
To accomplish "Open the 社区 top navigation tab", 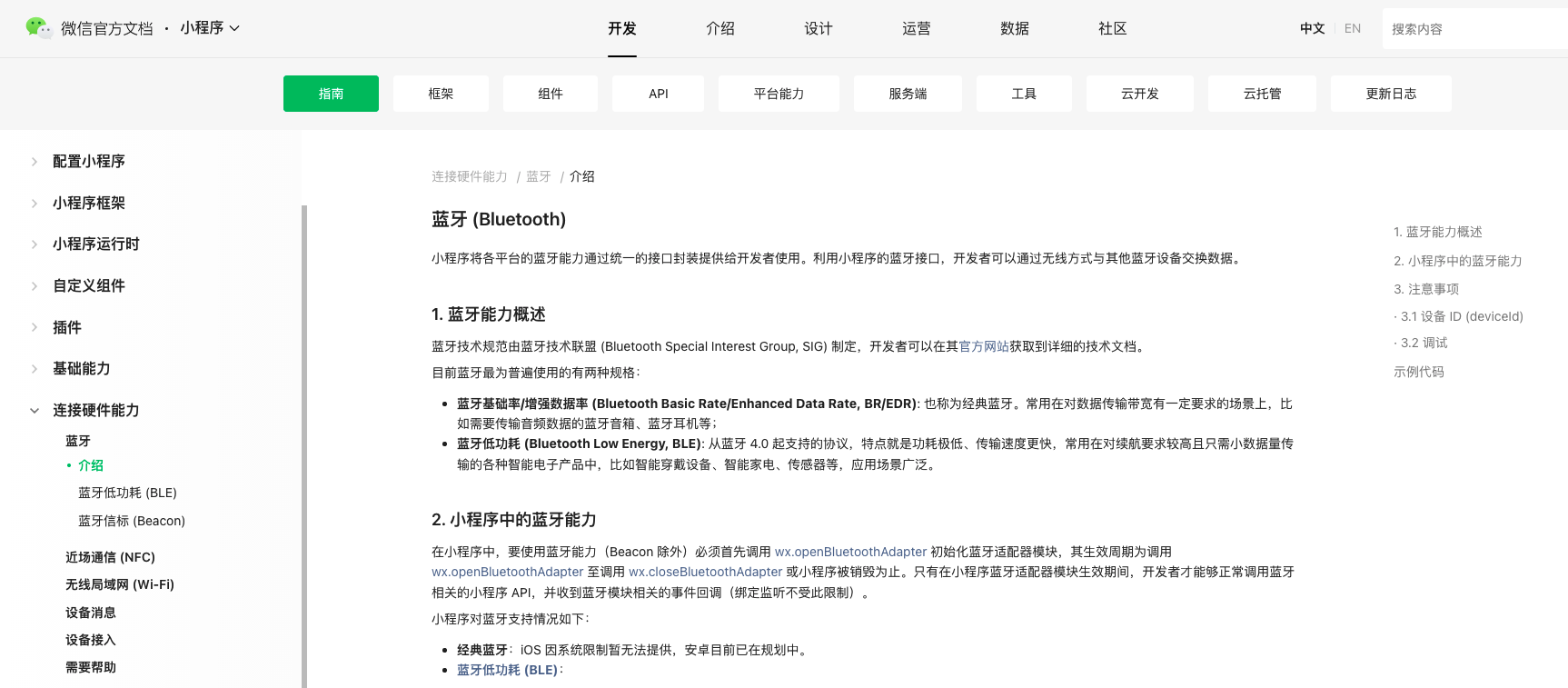I will coord(1112,29).
